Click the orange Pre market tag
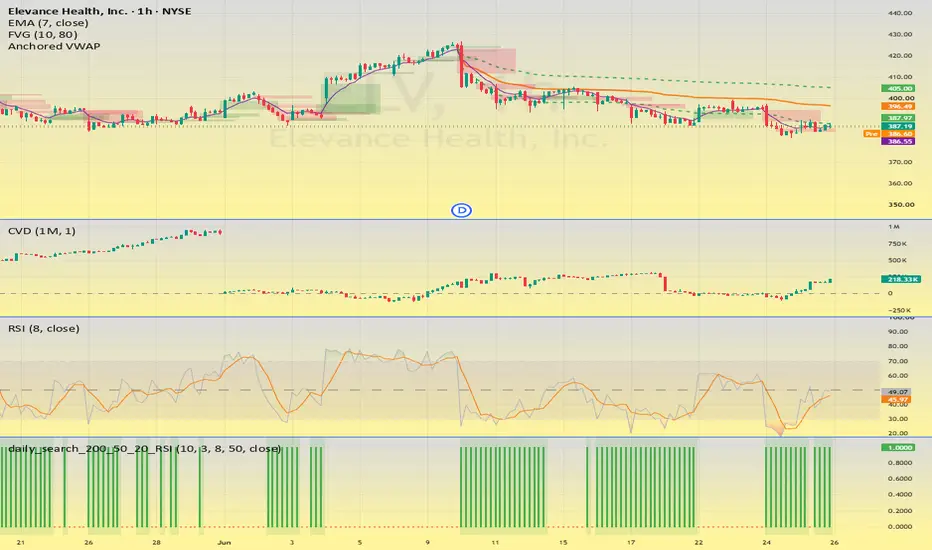932x550 pixels. click(x=871, y=134)
